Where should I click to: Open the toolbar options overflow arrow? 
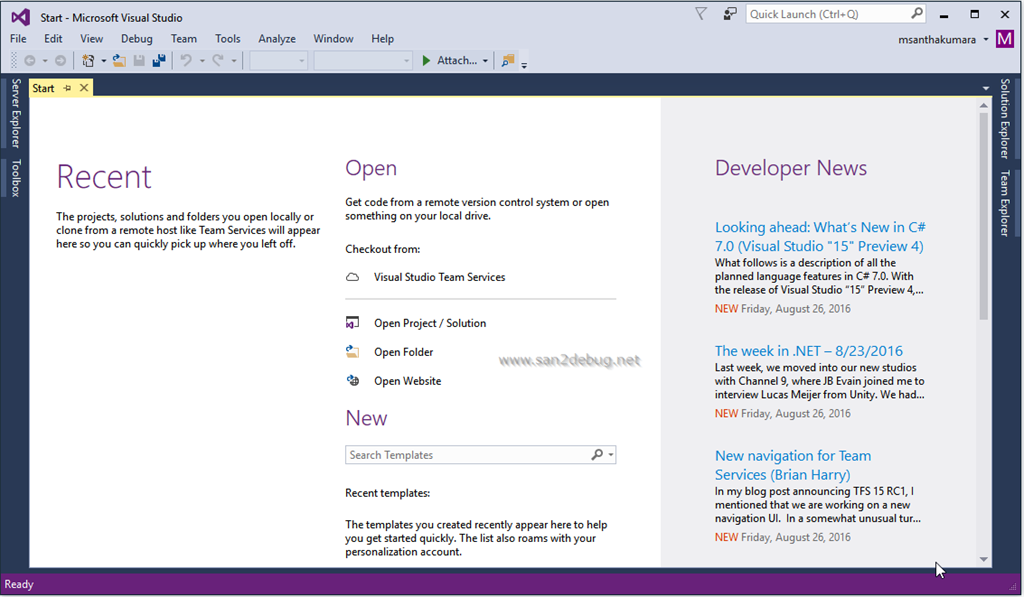[x=524, y=65]
